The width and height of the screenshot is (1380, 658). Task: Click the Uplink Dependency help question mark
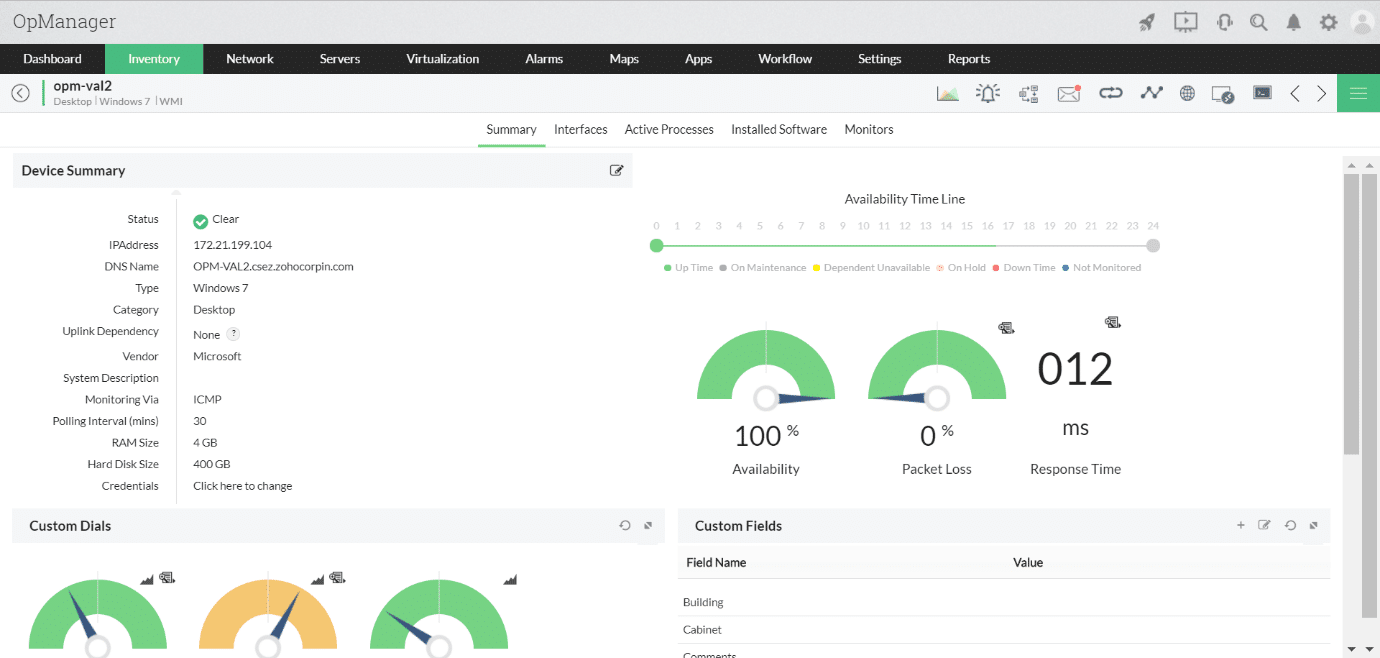233,334
